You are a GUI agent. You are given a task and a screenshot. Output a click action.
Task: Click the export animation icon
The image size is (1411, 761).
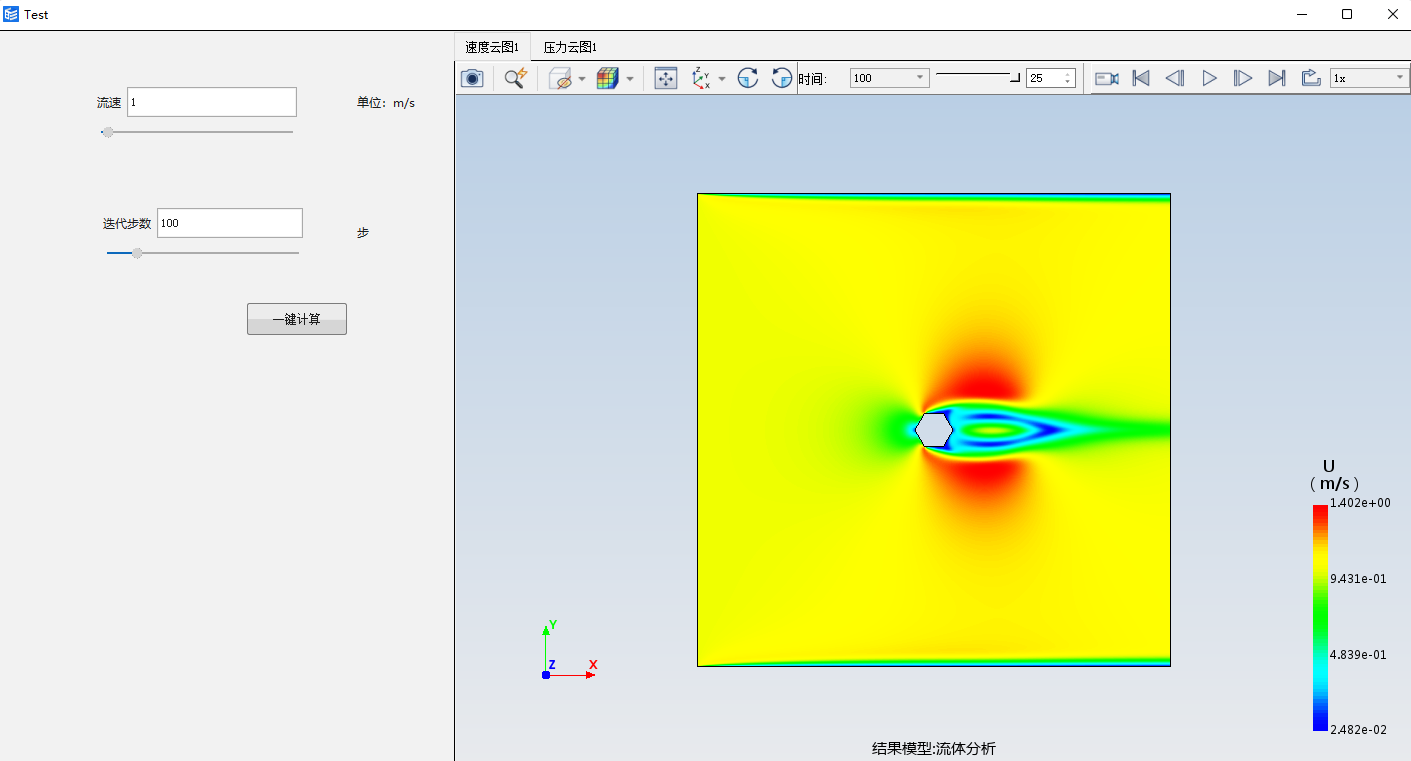click(x=1311, y=78)
